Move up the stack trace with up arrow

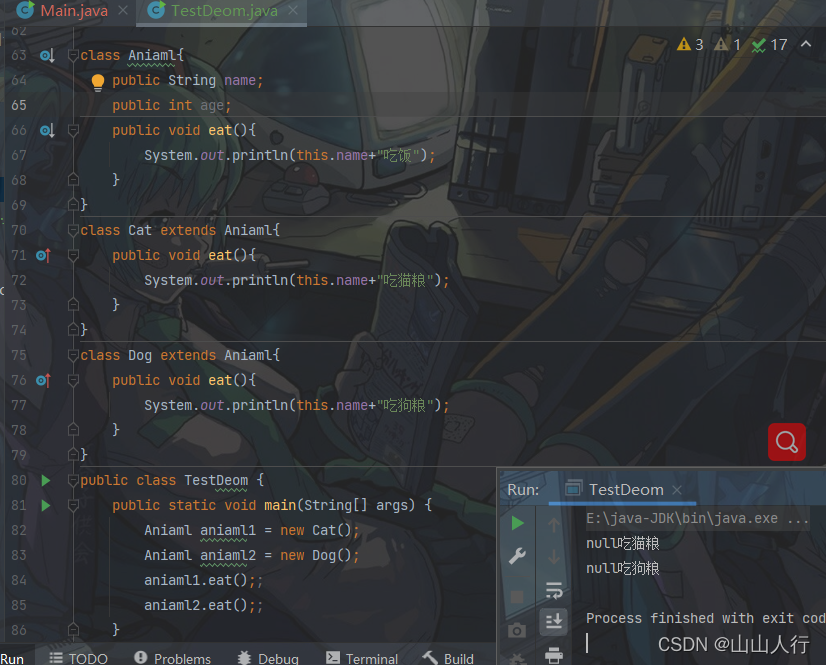[554, 524]
